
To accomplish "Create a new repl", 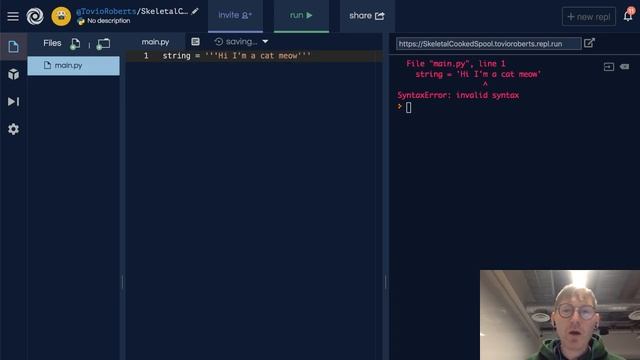I will click(x=589, y=17).
